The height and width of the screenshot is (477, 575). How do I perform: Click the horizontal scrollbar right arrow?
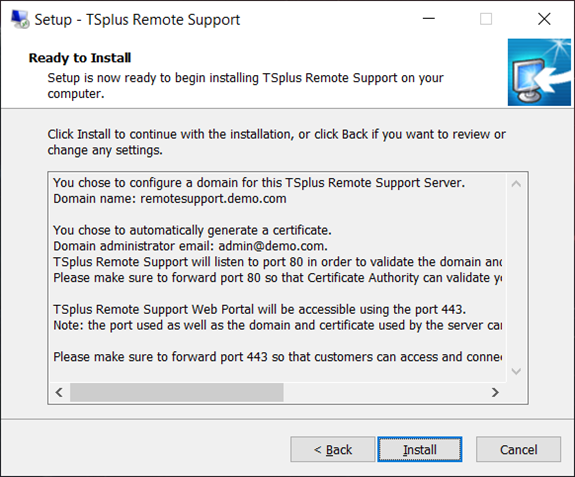(495, 392)
